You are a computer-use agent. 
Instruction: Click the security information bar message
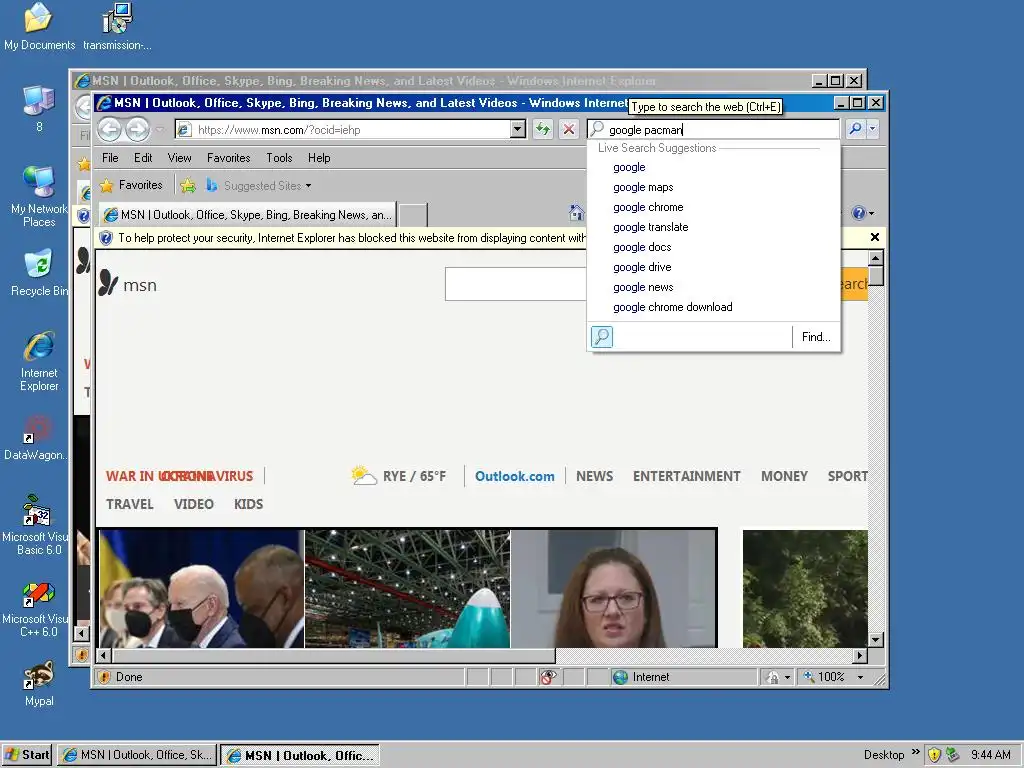(x=352, y=238)
